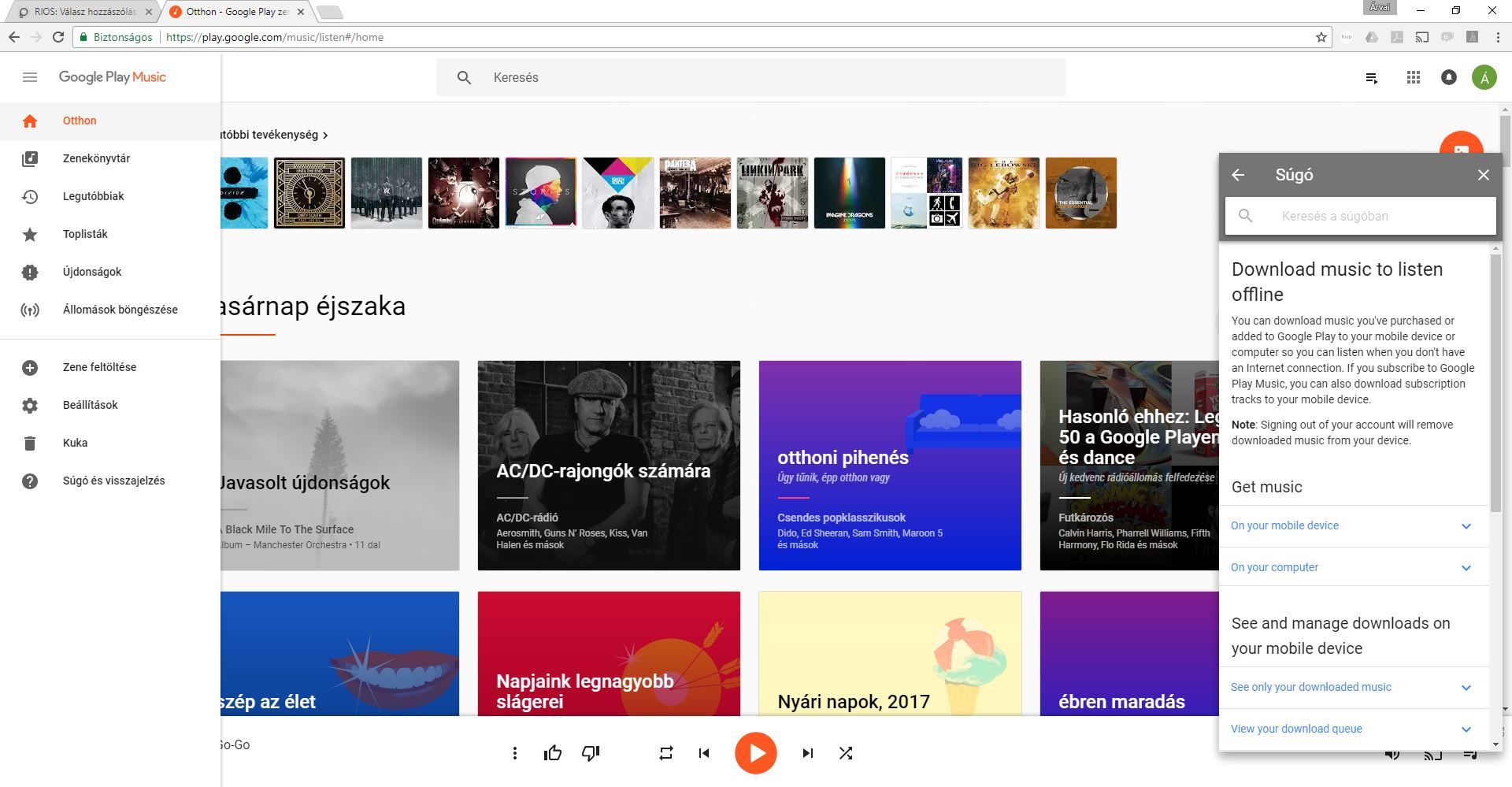Viewport: 1512px width, 787px height.
Task: Switch to RIOS: Válasz hozzászólás tab
Action: [x=85, y=12]
